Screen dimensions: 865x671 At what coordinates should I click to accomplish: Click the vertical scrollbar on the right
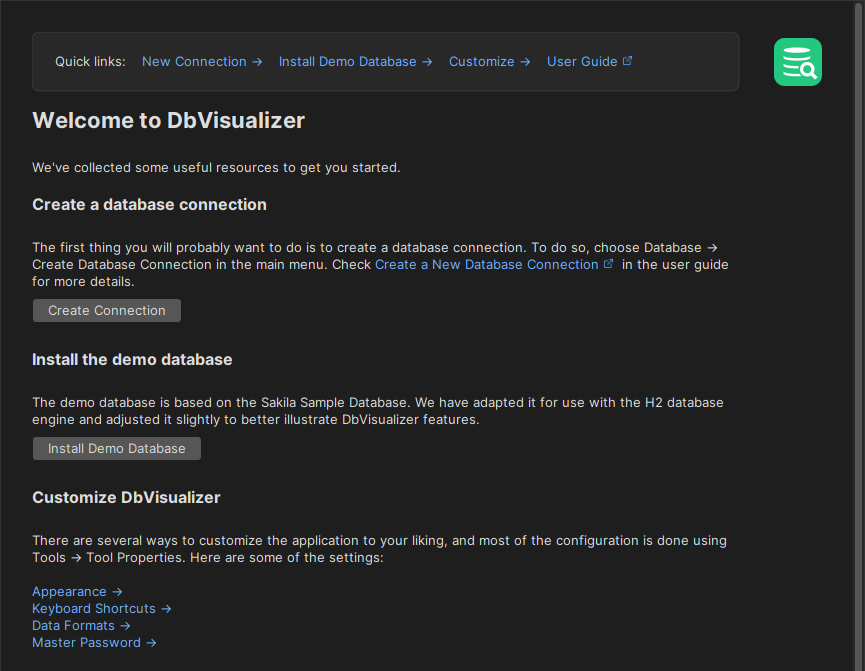pyautogui.click(x=859, y=336)
